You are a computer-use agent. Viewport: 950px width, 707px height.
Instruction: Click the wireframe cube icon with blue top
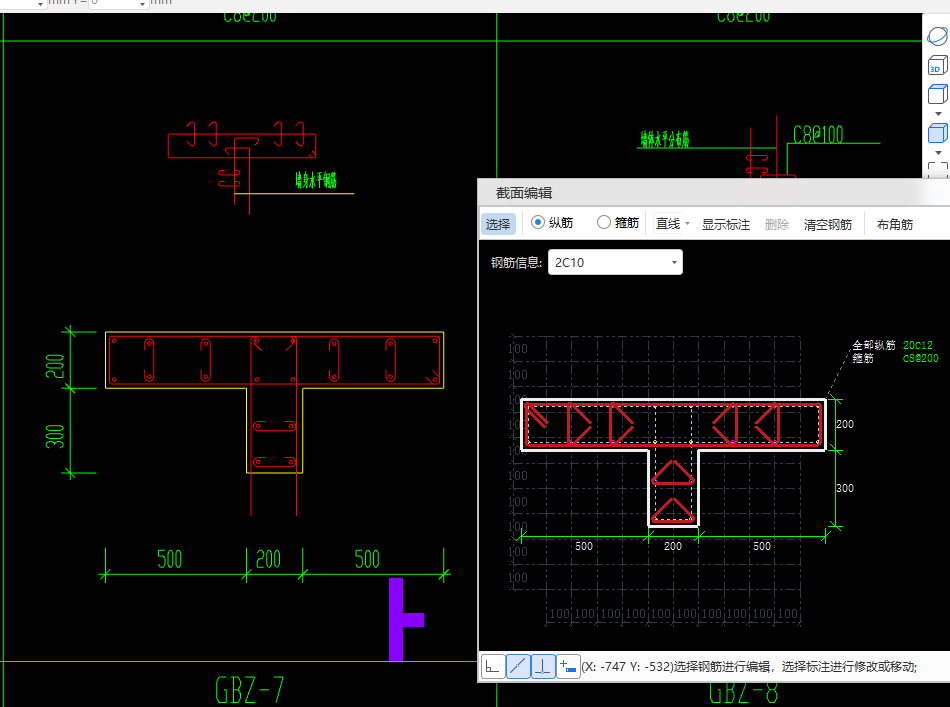click(x=937, y=94)
